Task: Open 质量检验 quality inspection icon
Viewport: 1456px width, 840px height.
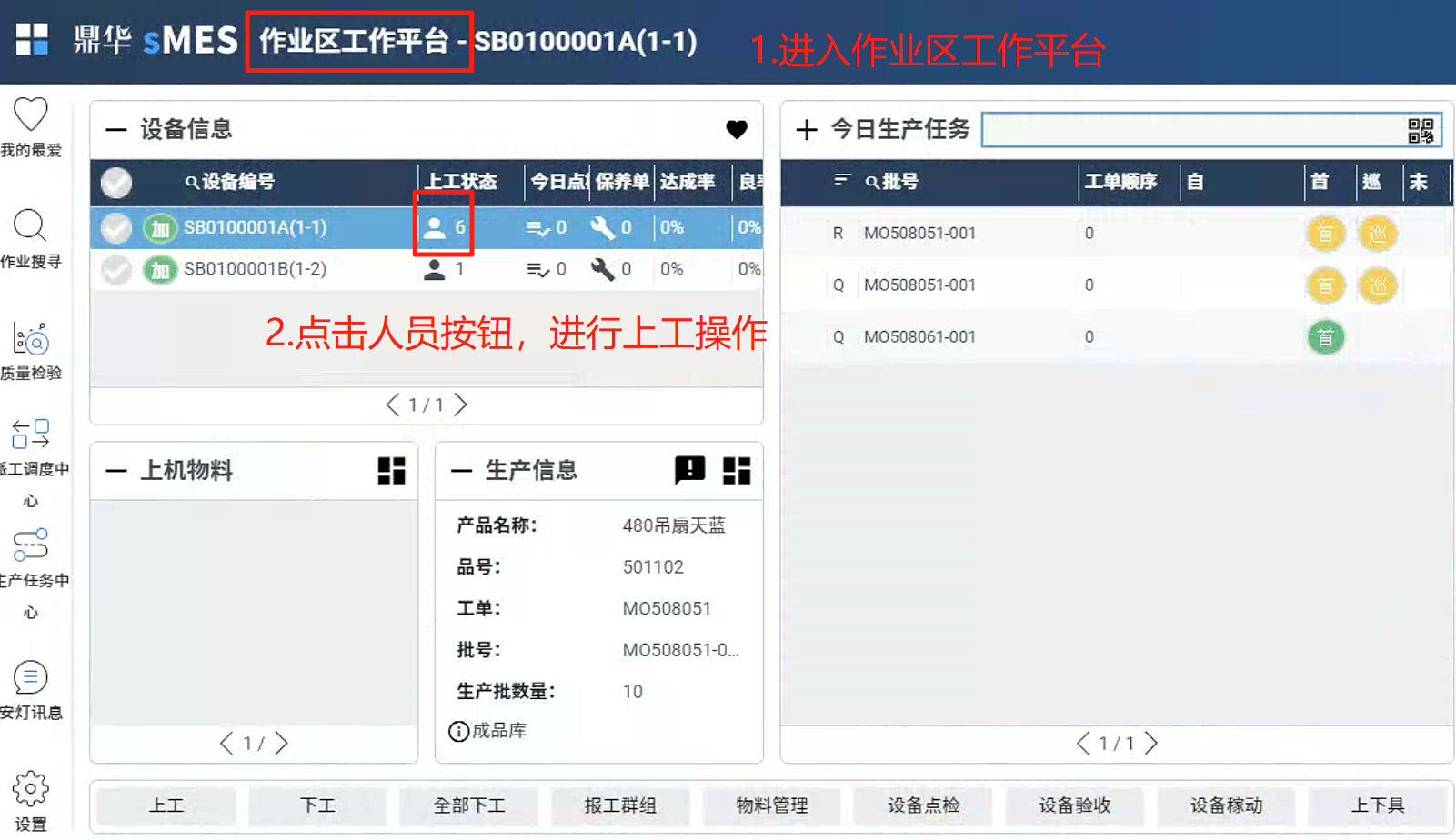Action: point(30,338)
